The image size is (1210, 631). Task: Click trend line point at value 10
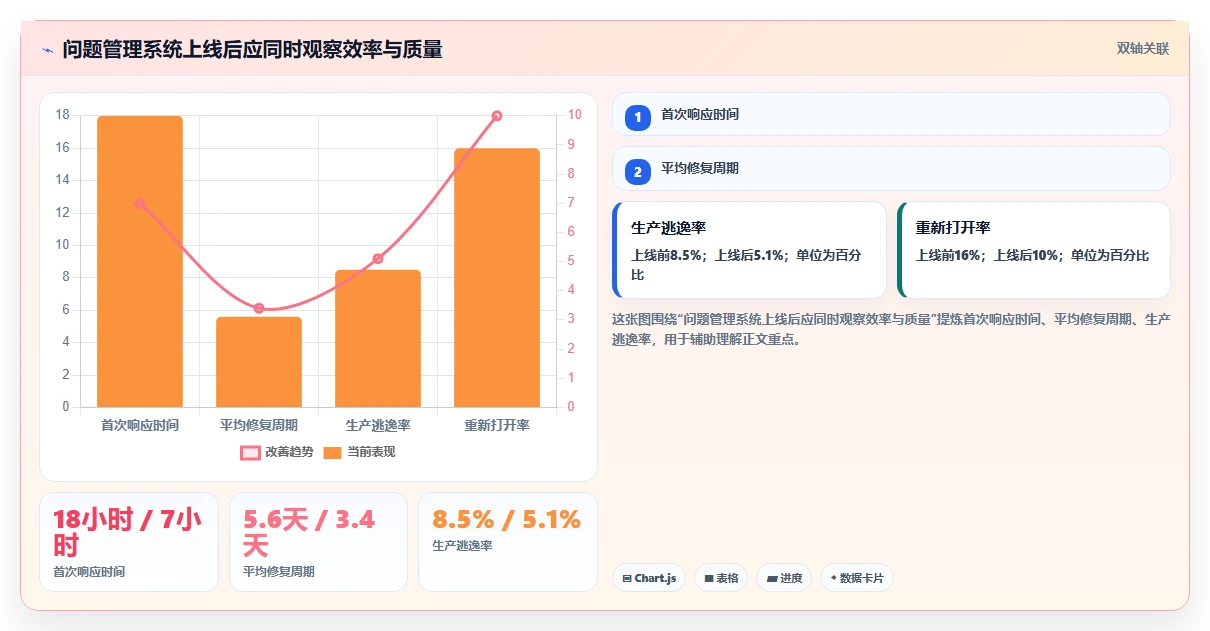click(x=497, y=116)
